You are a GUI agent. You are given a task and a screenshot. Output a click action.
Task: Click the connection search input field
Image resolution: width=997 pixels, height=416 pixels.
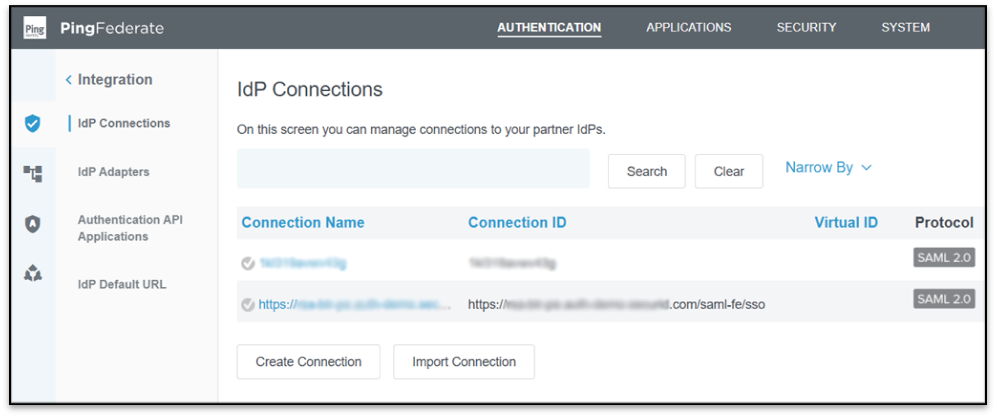413,169
